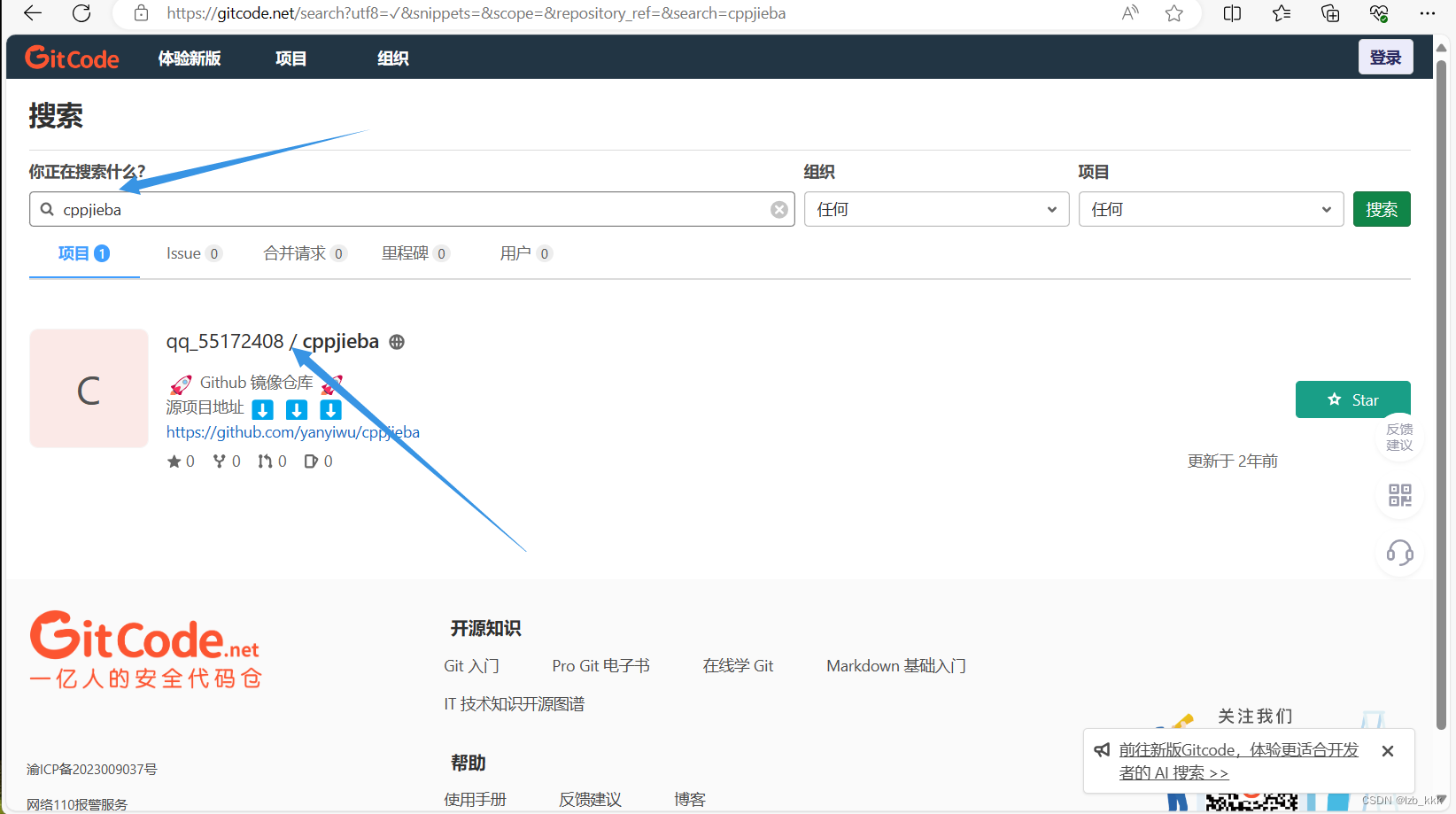Open the Pro Git 电子书 link
The image size is (1456, 814).
(x=600, y=666)
